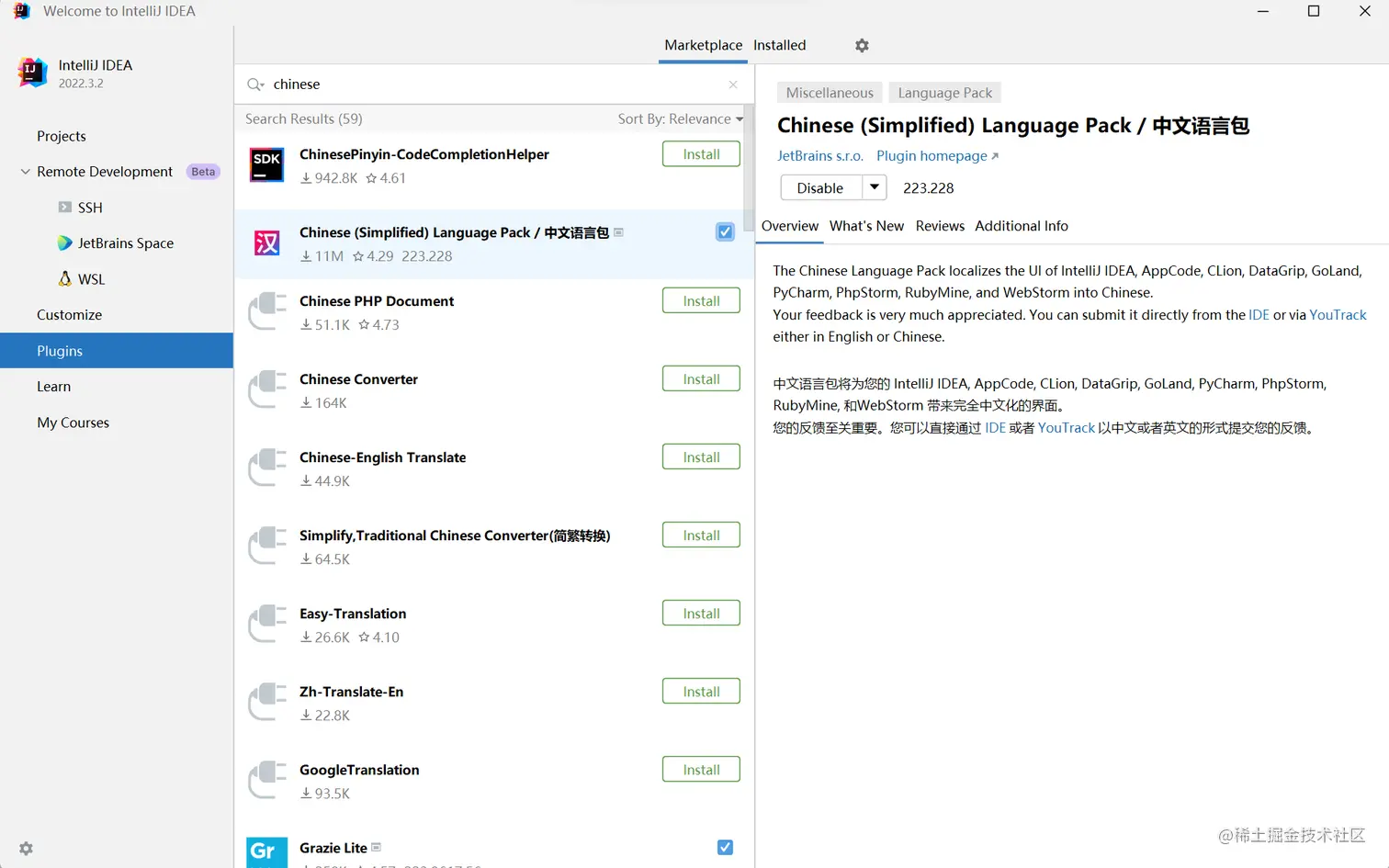Open the Additional Info tab
The image size is (1389, 868).
point(1022,226)
